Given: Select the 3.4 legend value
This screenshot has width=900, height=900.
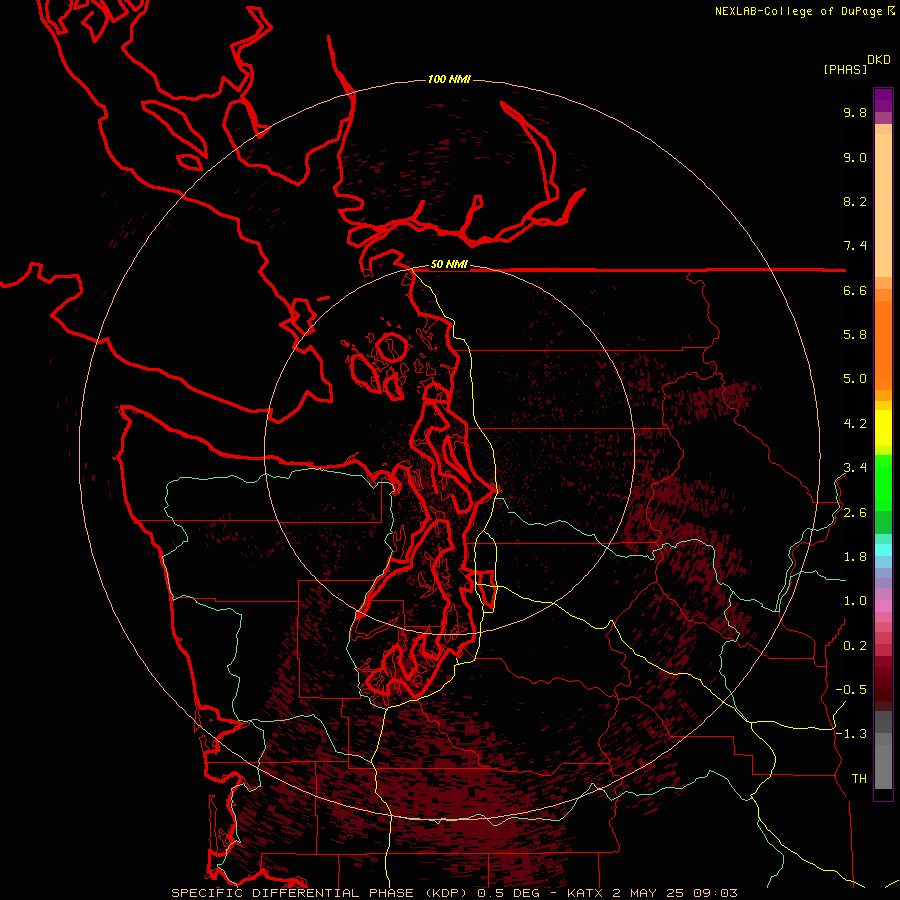Looking at the screenshot, I should (x=855, y=468).
